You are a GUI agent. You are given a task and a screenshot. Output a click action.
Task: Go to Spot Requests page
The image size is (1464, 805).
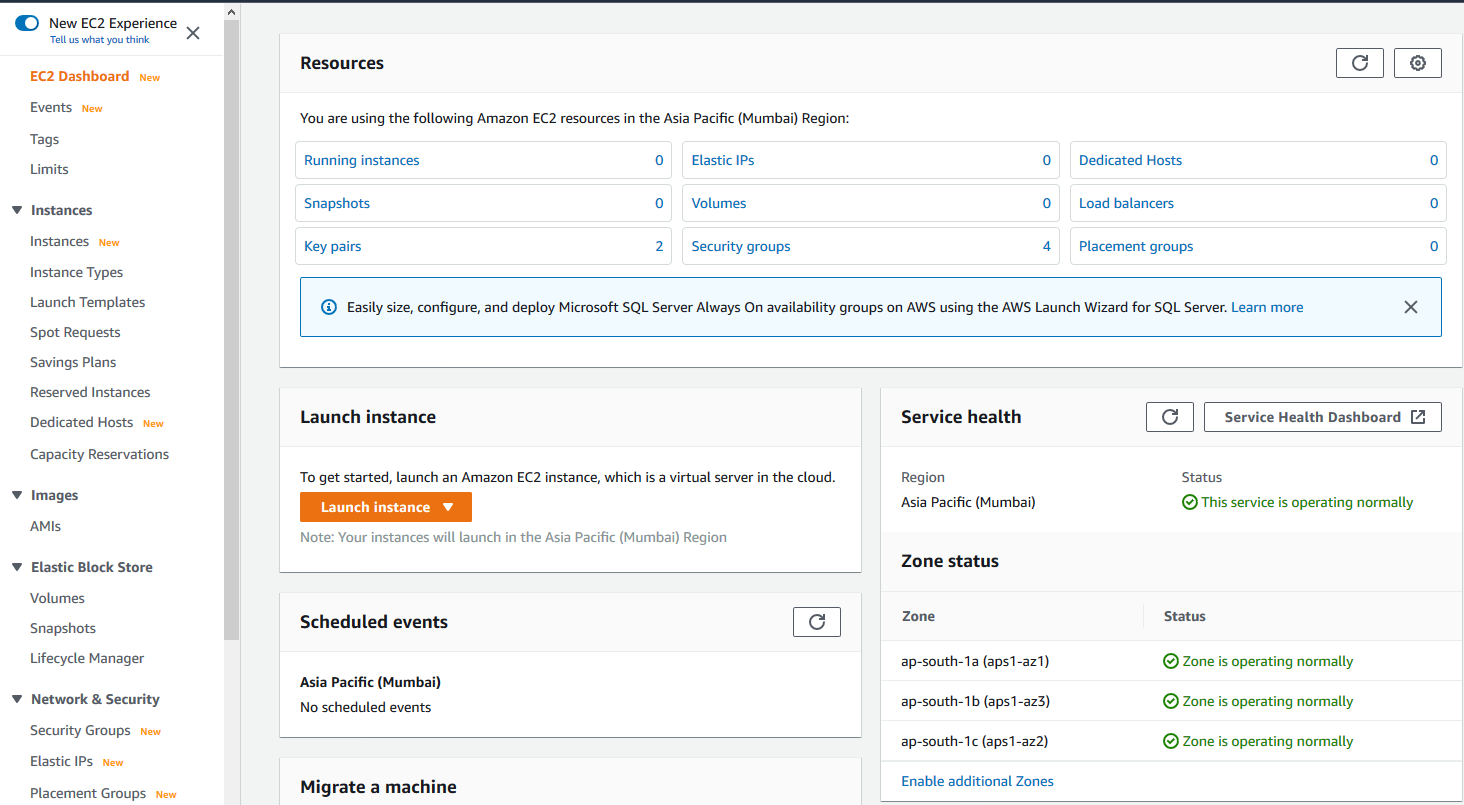point(75,332)
